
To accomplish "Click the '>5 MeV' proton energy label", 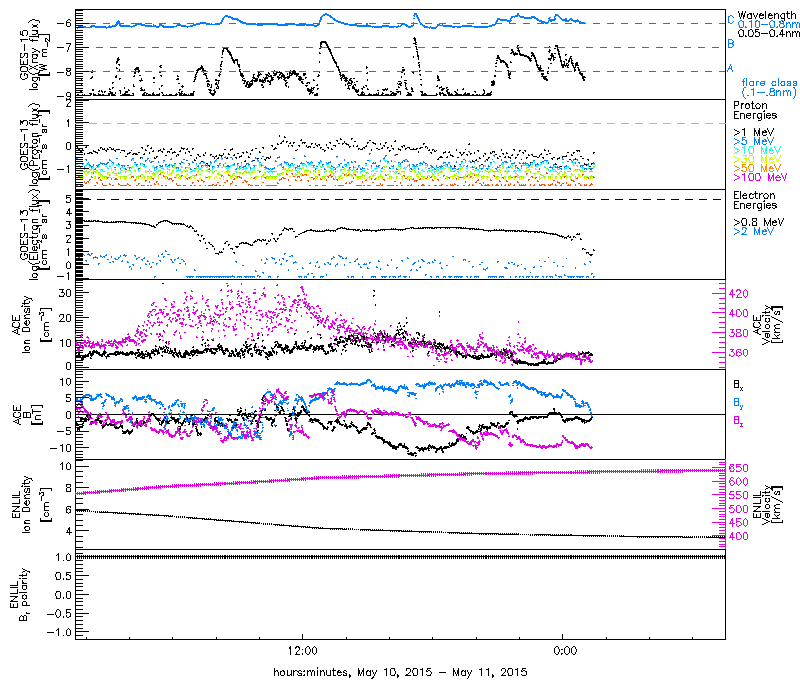I will (754, 141).
